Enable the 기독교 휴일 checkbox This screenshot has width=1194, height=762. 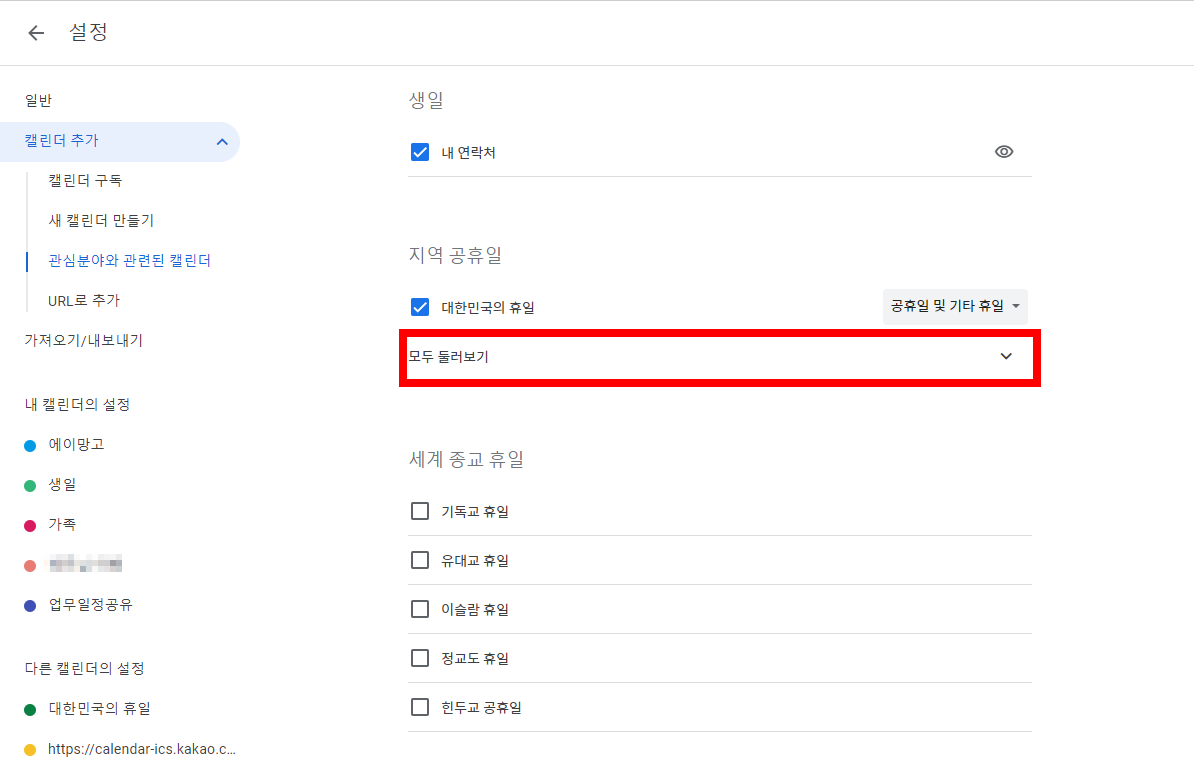420,511
